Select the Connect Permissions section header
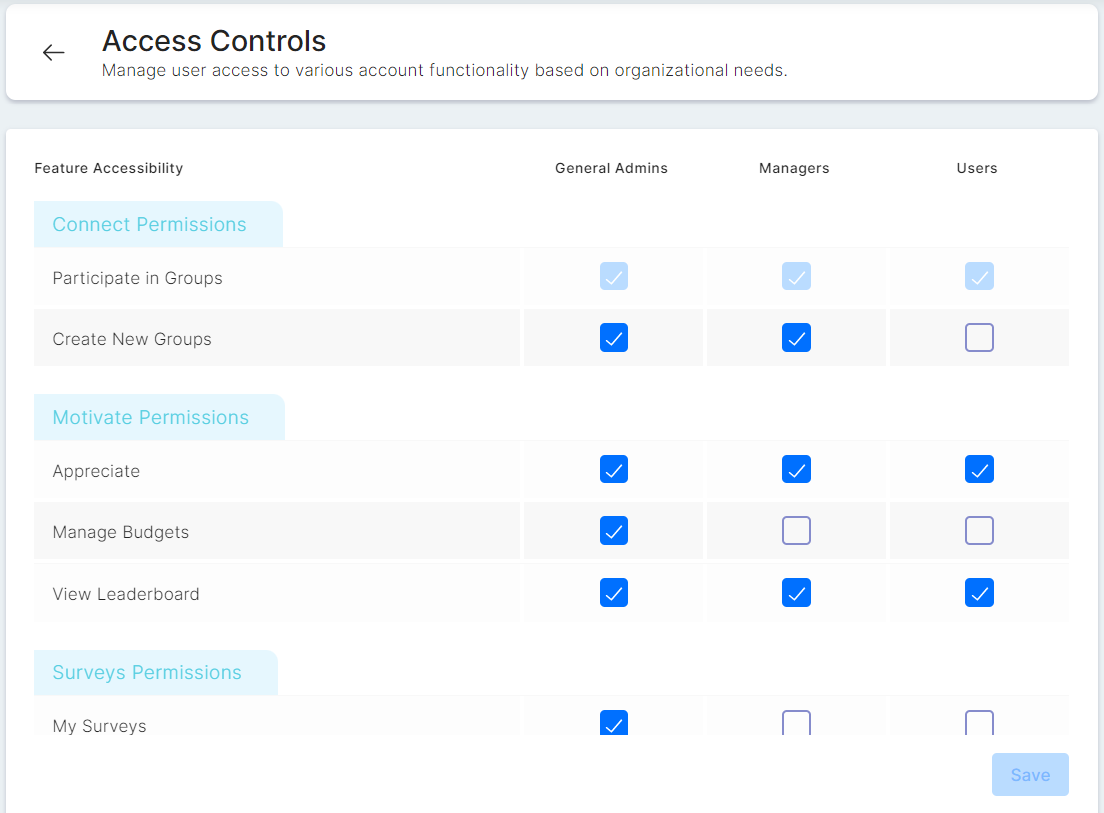This screenshot has width=1104, height=813. pos(149,225)
